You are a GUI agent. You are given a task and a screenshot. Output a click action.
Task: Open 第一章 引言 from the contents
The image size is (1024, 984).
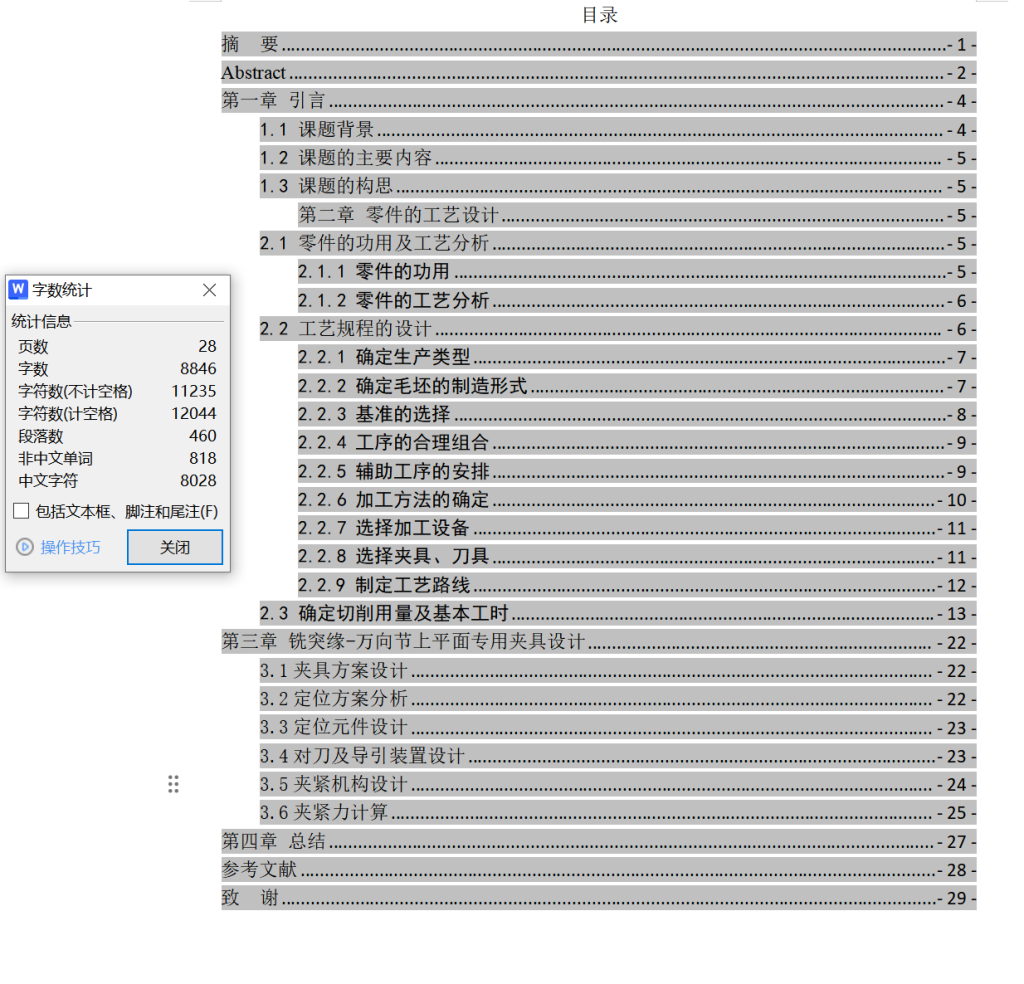273,101
